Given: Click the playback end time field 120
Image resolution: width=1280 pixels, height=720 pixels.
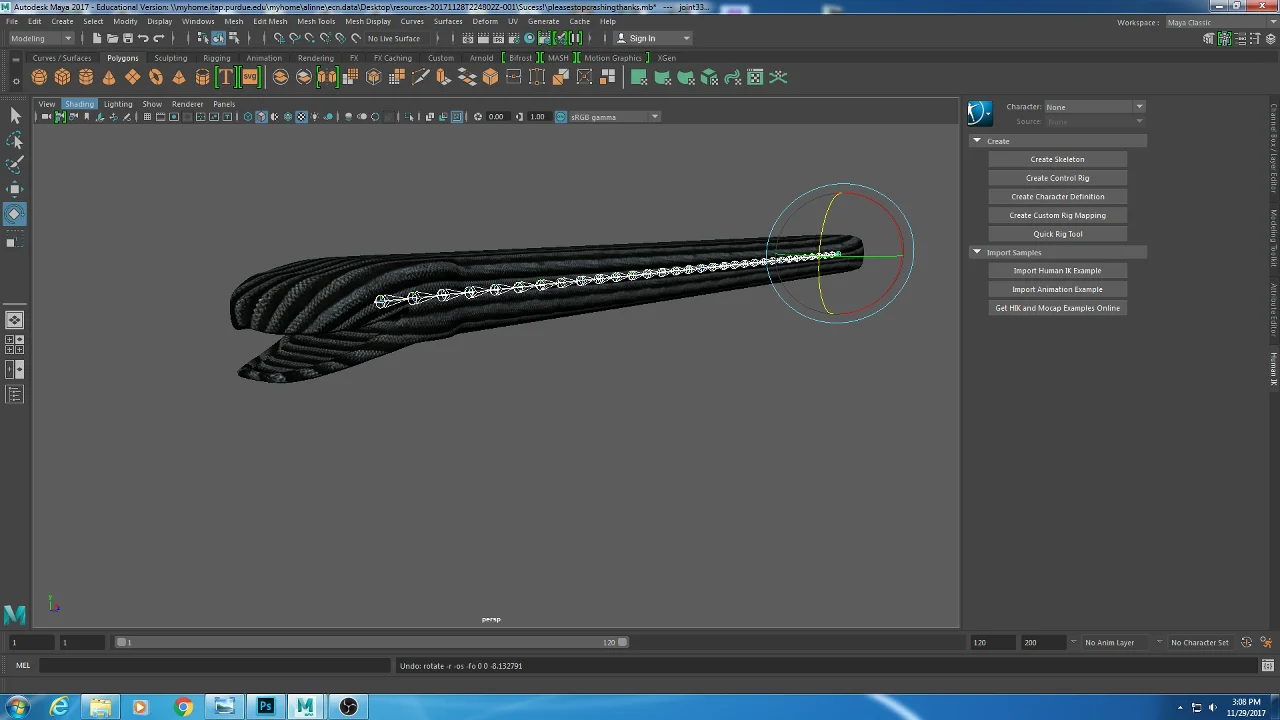Looking at the screenshot, I should point(991,642).
